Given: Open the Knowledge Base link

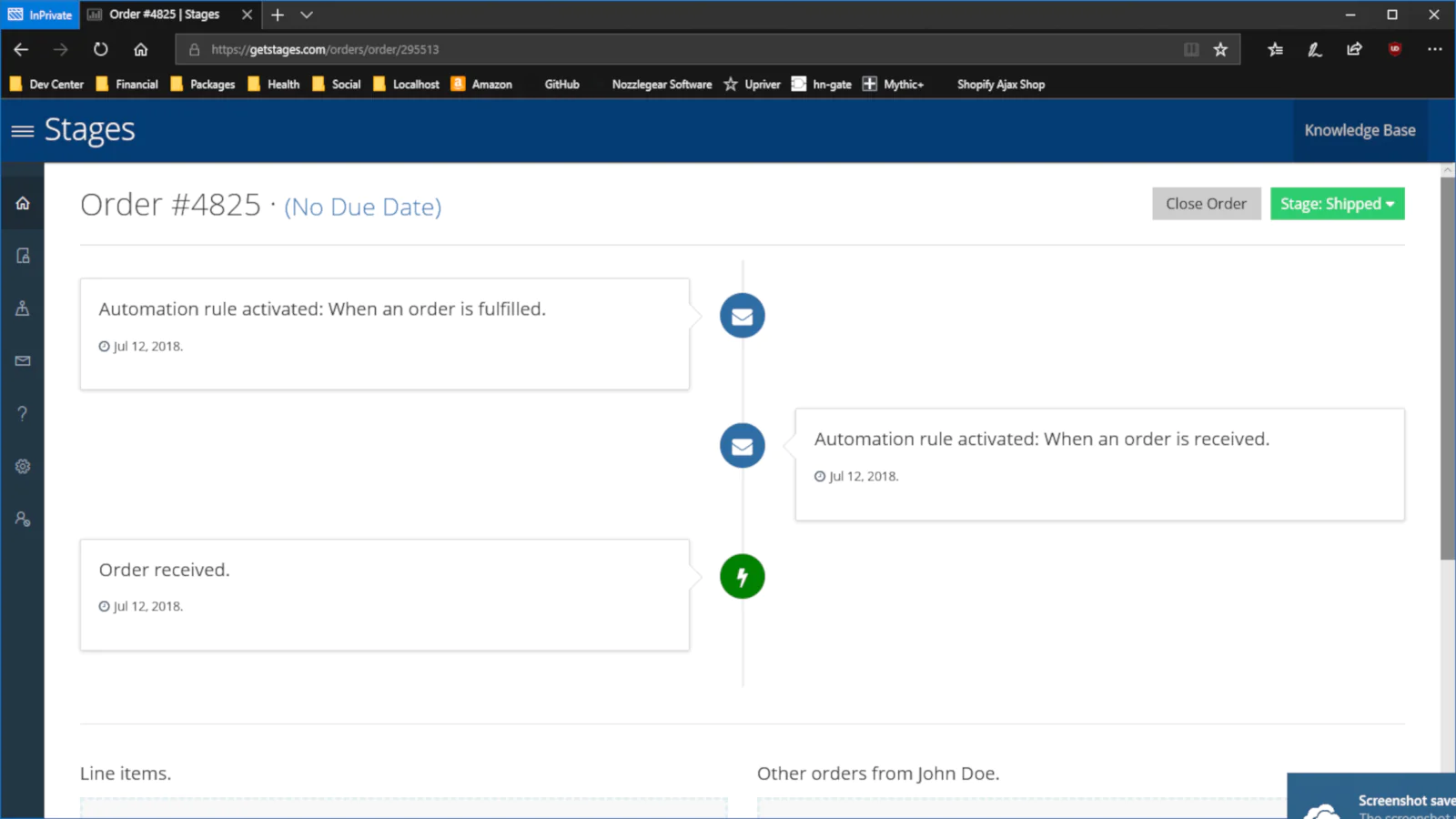Looking at the screenshot, I should (x=1360, y=130).
